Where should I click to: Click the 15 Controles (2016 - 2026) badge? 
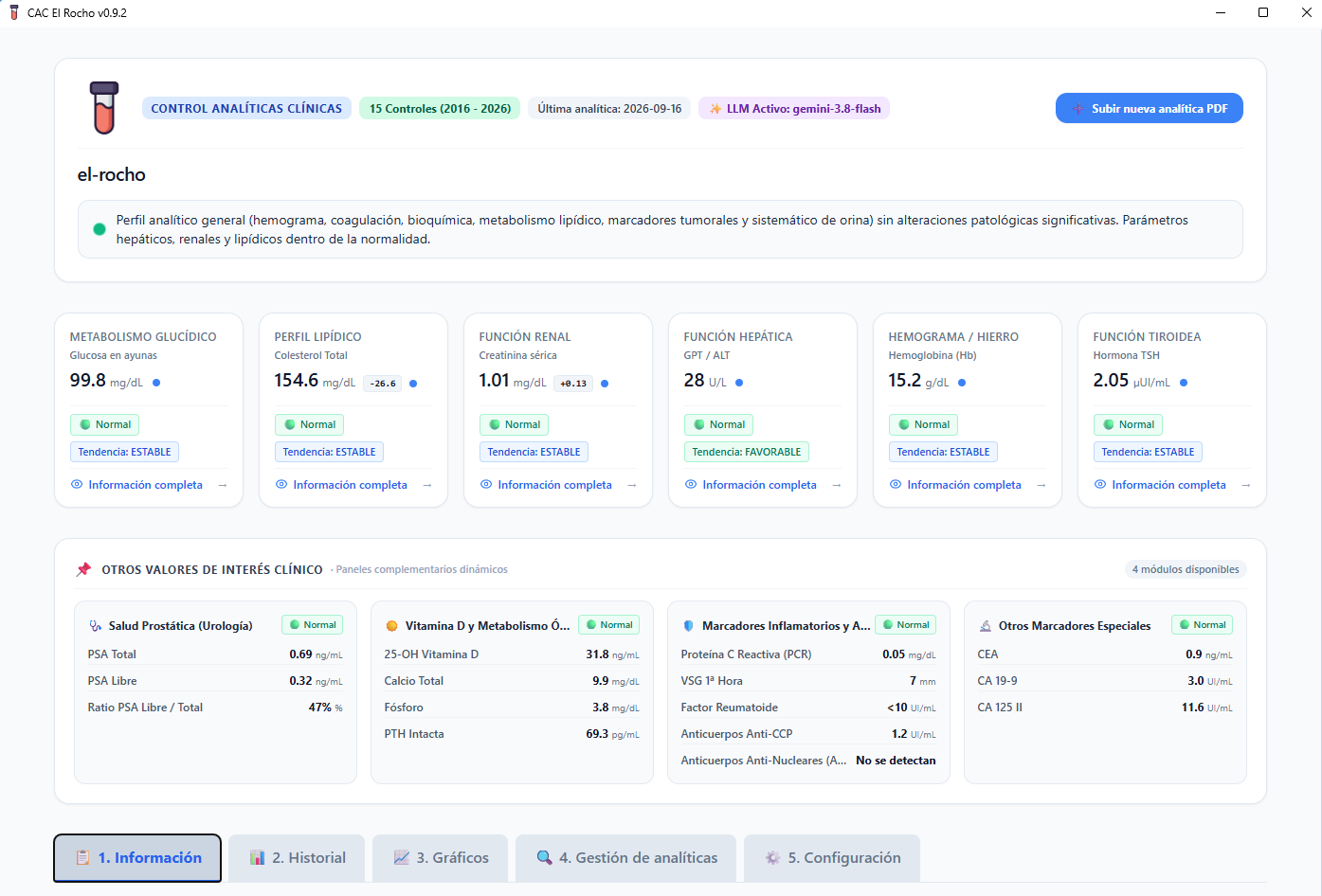(440, 108)
